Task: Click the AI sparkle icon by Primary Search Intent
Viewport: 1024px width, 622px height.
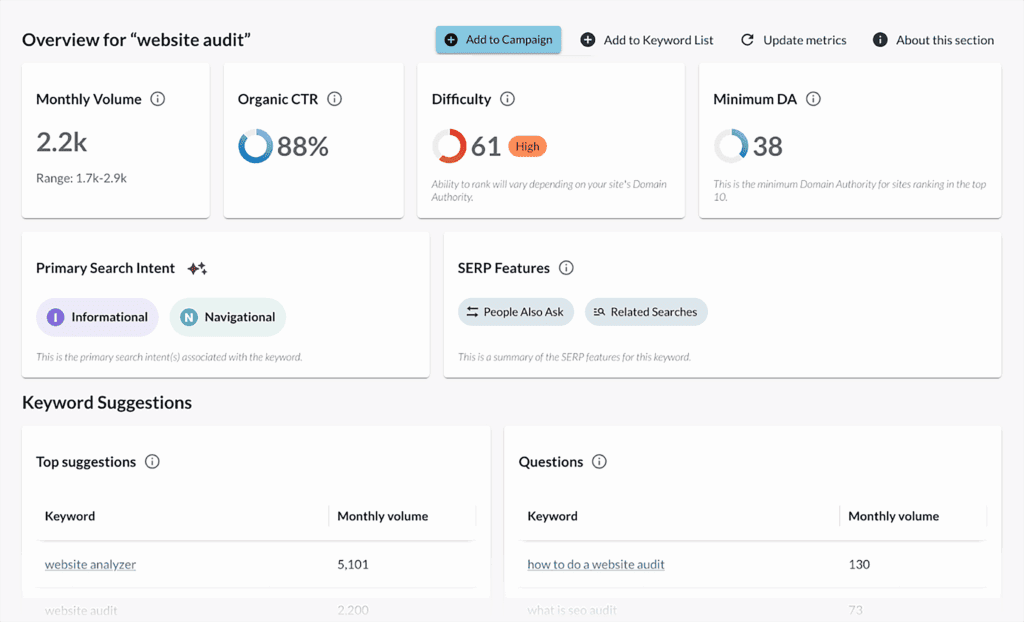Action: [197, 268]
